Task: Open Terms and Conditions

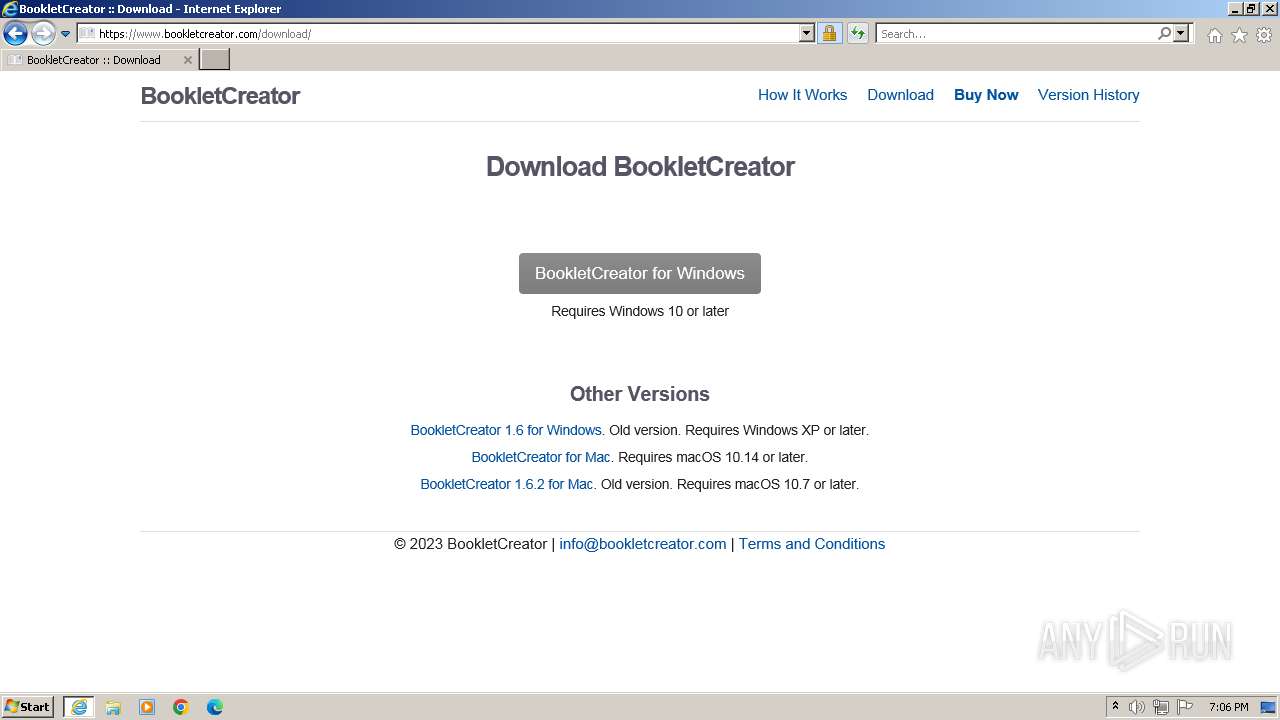Action: point(812,544)
